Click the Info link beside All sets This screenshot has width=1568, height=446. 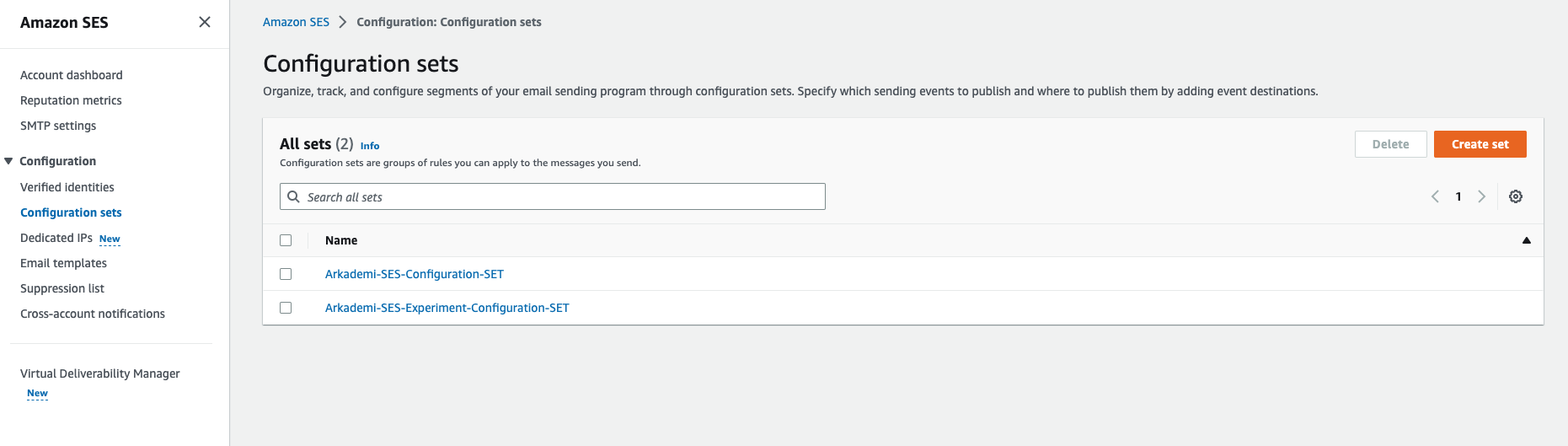coord(370,146)
